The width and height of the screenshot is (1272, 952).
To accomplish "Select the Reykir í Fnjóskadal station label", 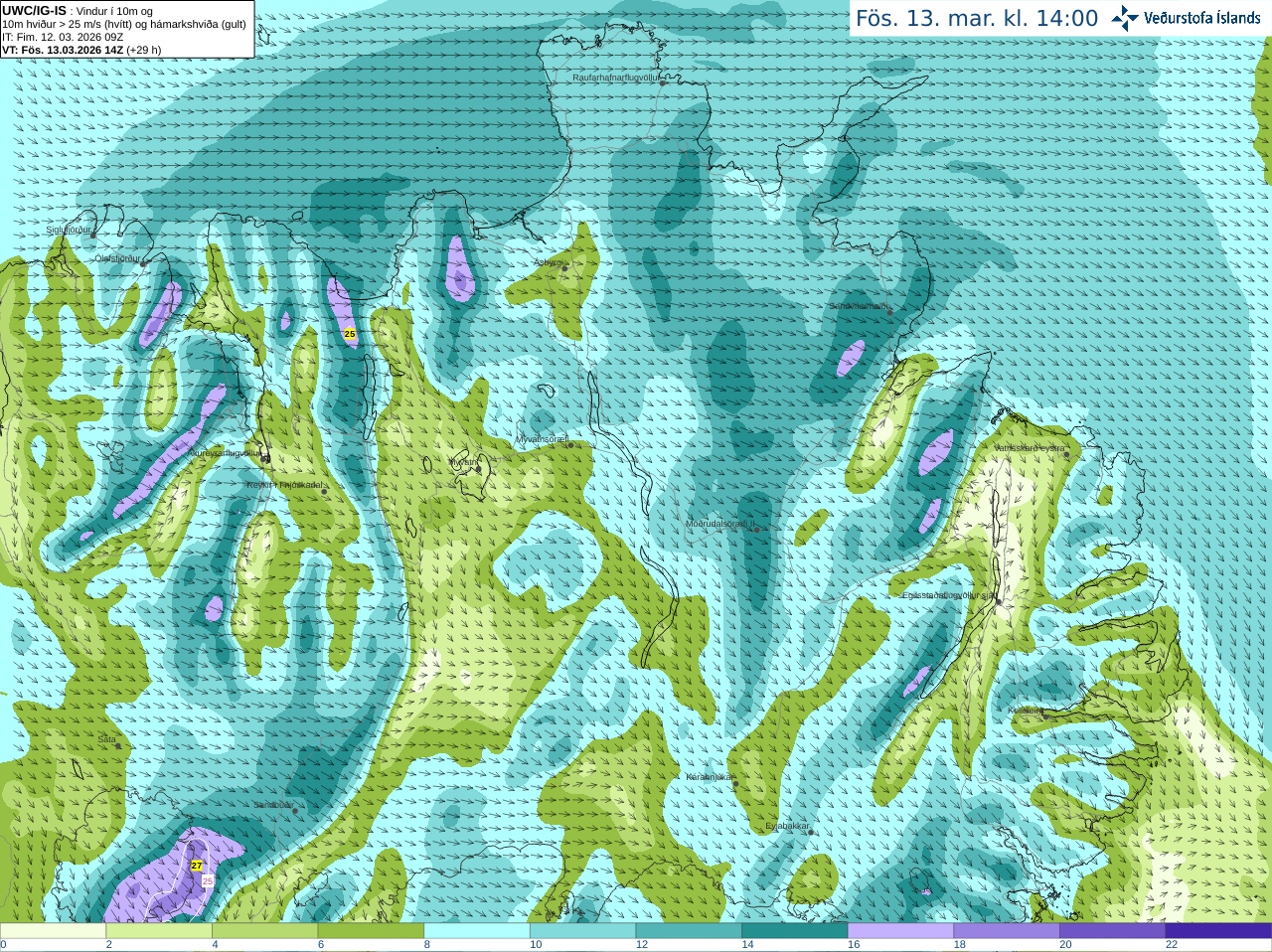I will (x=284, y=485).
